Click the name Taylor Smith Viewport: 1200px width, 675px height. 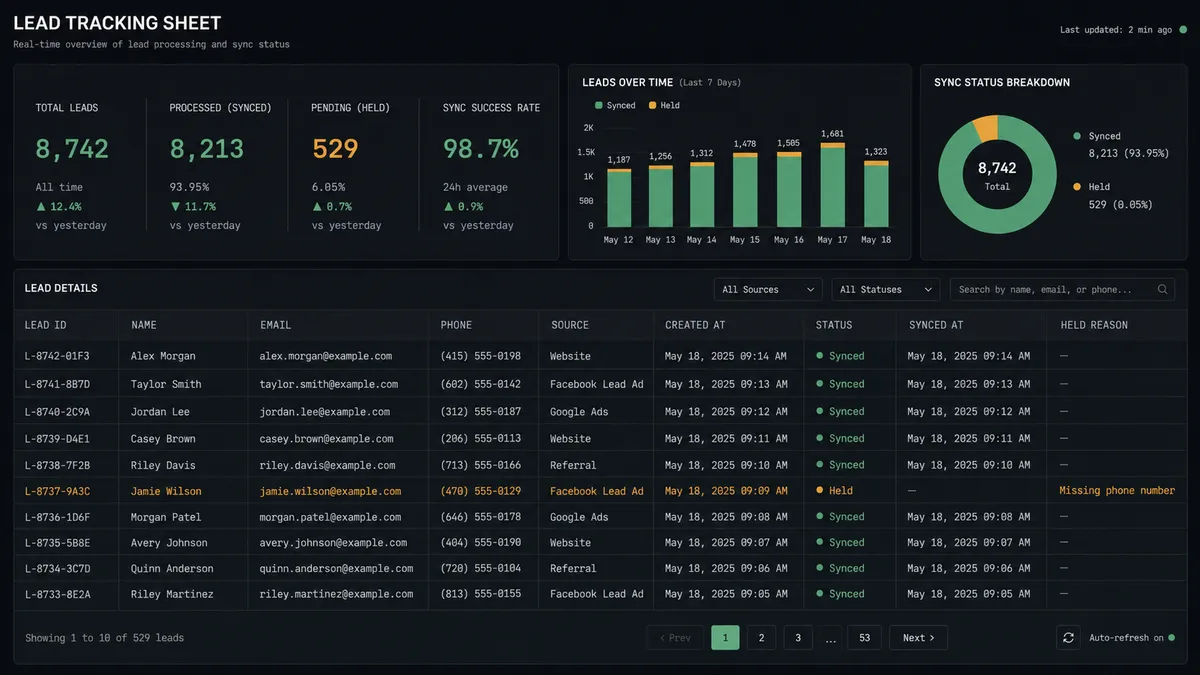click(166, 384)
